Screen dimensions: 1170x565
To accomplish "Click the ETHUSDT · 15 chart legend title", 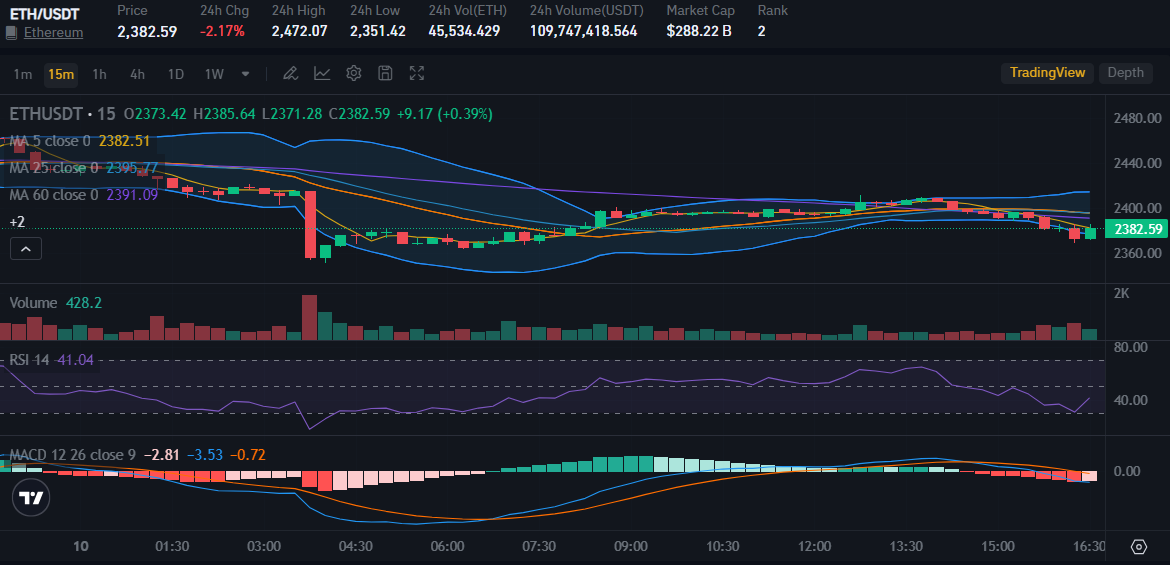I will click(x=62, y=114).
